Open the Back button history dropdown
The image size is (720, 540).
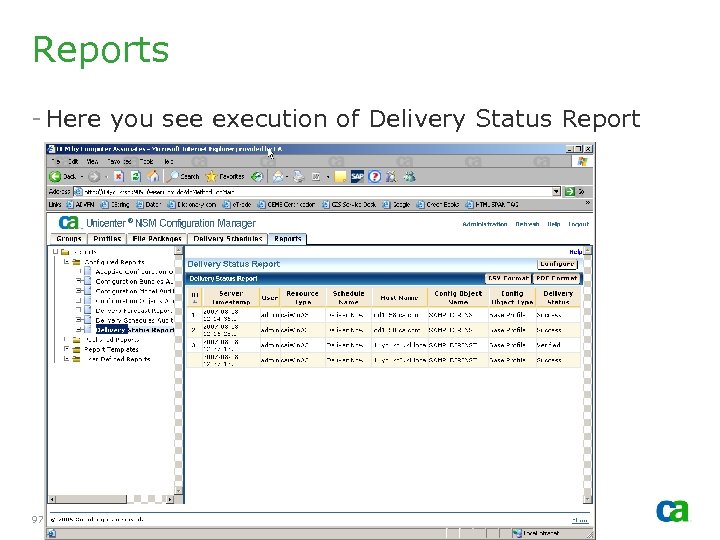pos(82,177)
